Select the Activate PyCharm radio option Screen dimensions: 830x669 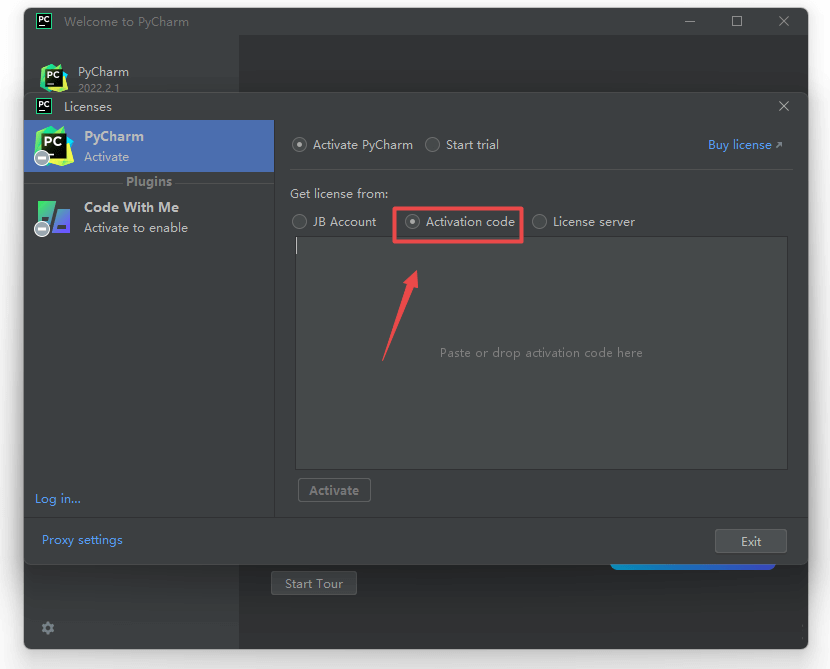[300, 145]
